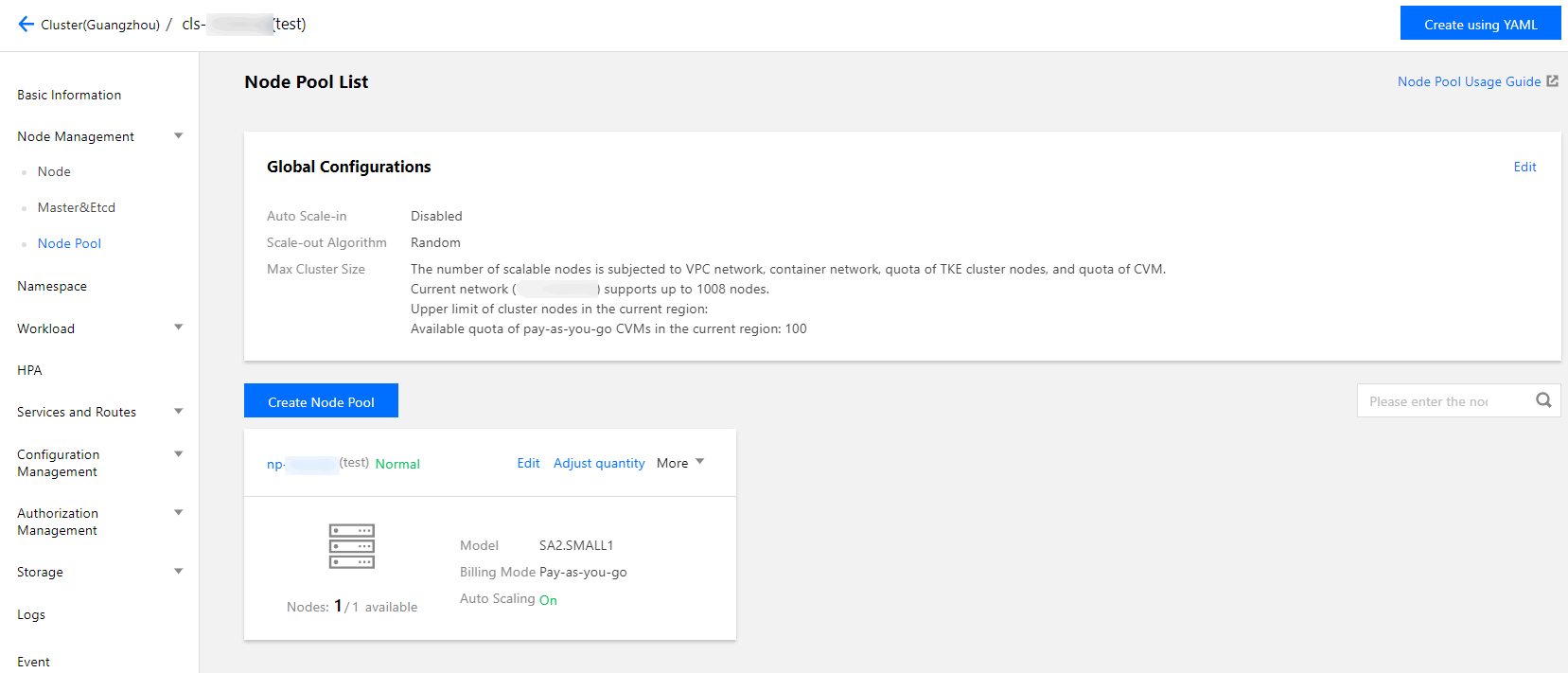Click the Node Pool Usage Guide external-link icon
The height and width of the screenshot is (673, 1568).
click(1552, 81)
